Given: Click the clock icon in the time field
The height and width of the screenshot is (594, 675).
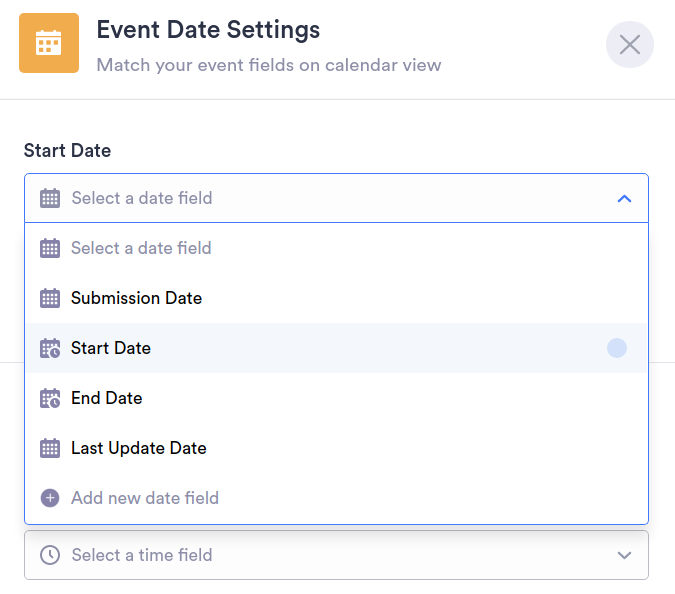Looking at the screenshot, I should coord(50,555).
